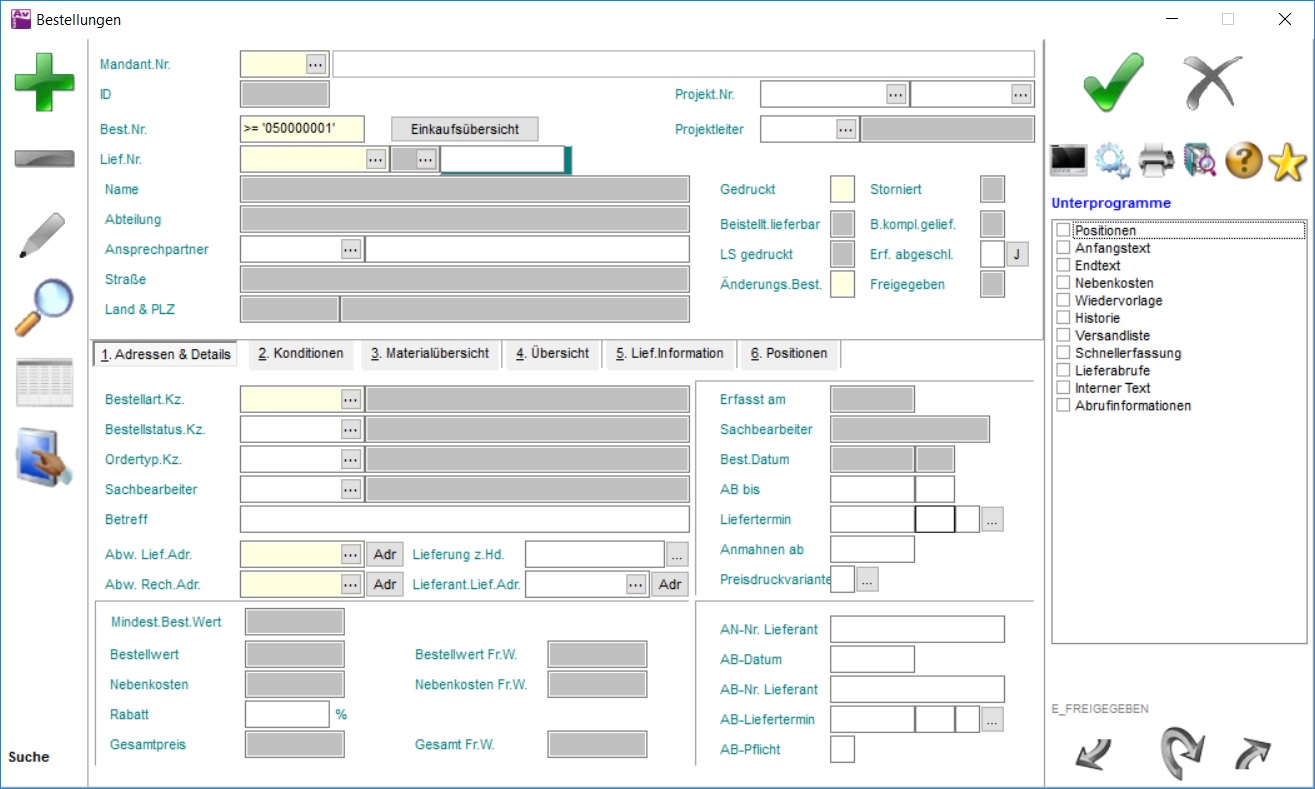
Task: Open the Mandant.Nr. lookup button
Action: click(316, 64)
